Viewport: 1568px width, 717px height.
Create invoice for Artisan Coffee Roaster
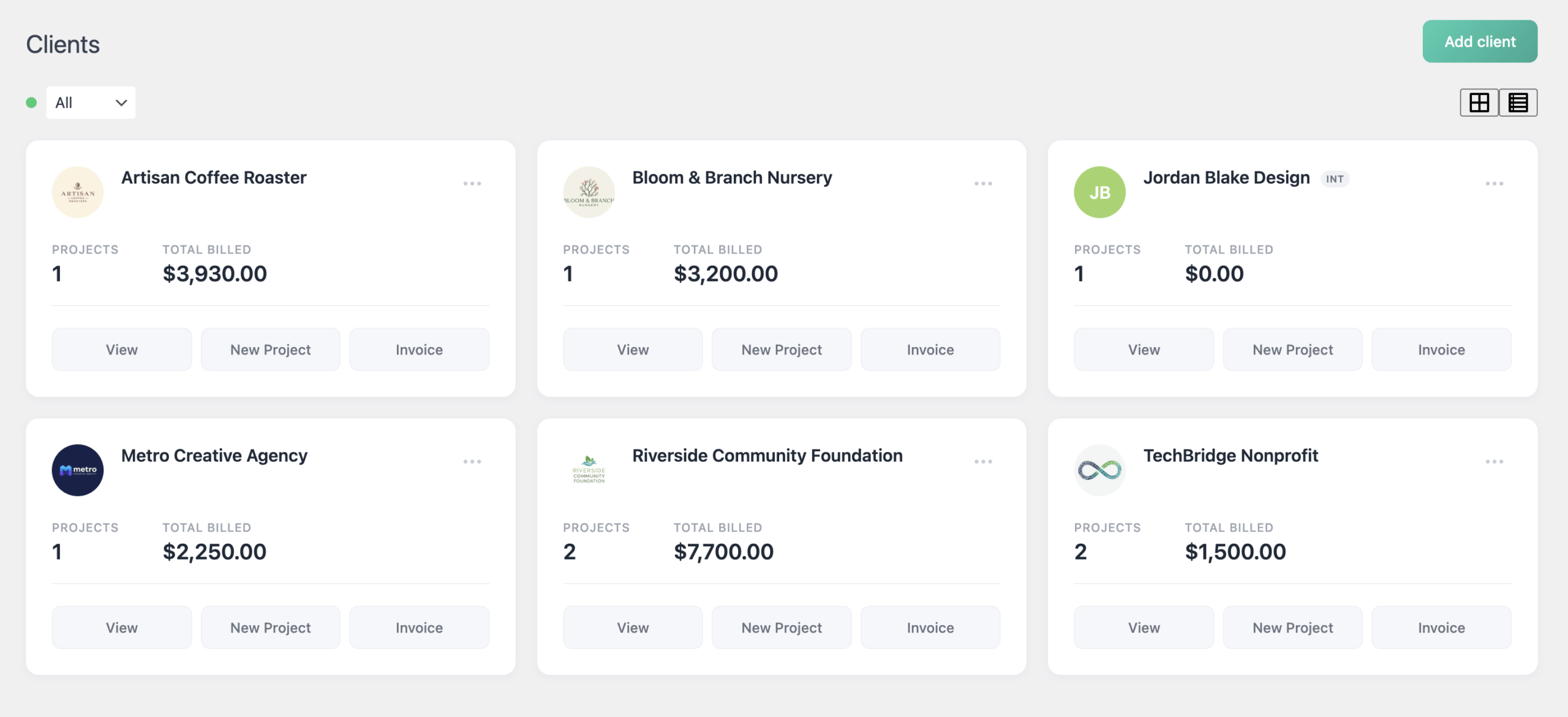419,350
